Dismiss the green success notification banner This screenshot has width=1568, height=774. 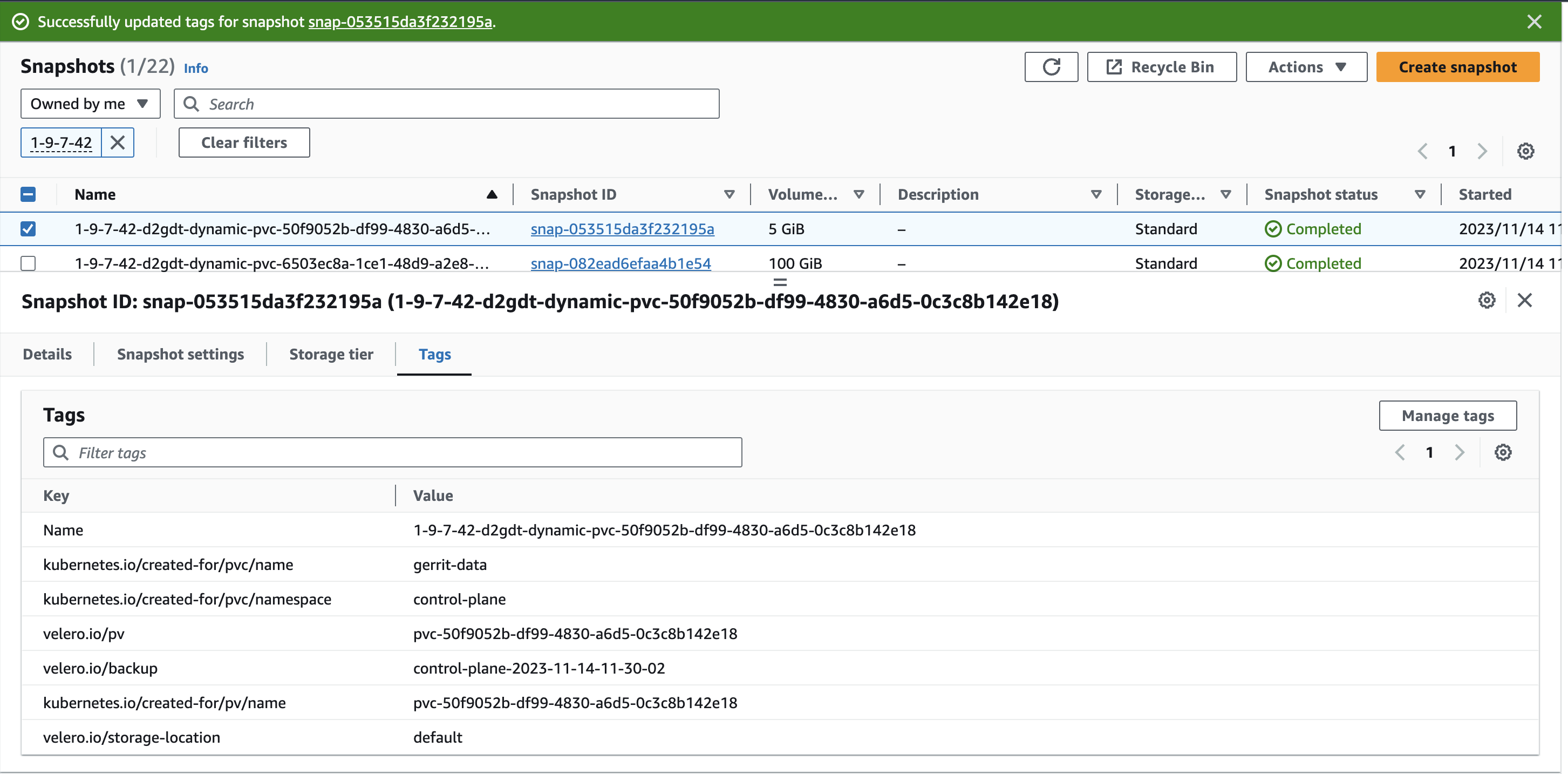[1534, 22]
